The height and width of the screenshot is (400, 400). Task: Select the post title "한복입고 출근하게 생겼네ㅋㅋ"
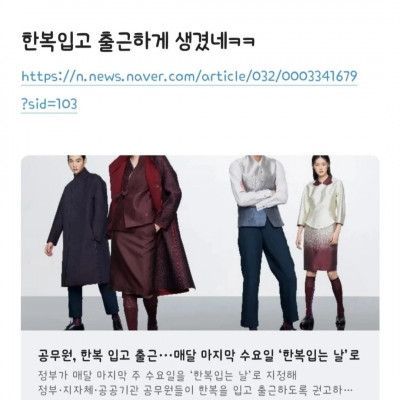click(x=138, y=41)
